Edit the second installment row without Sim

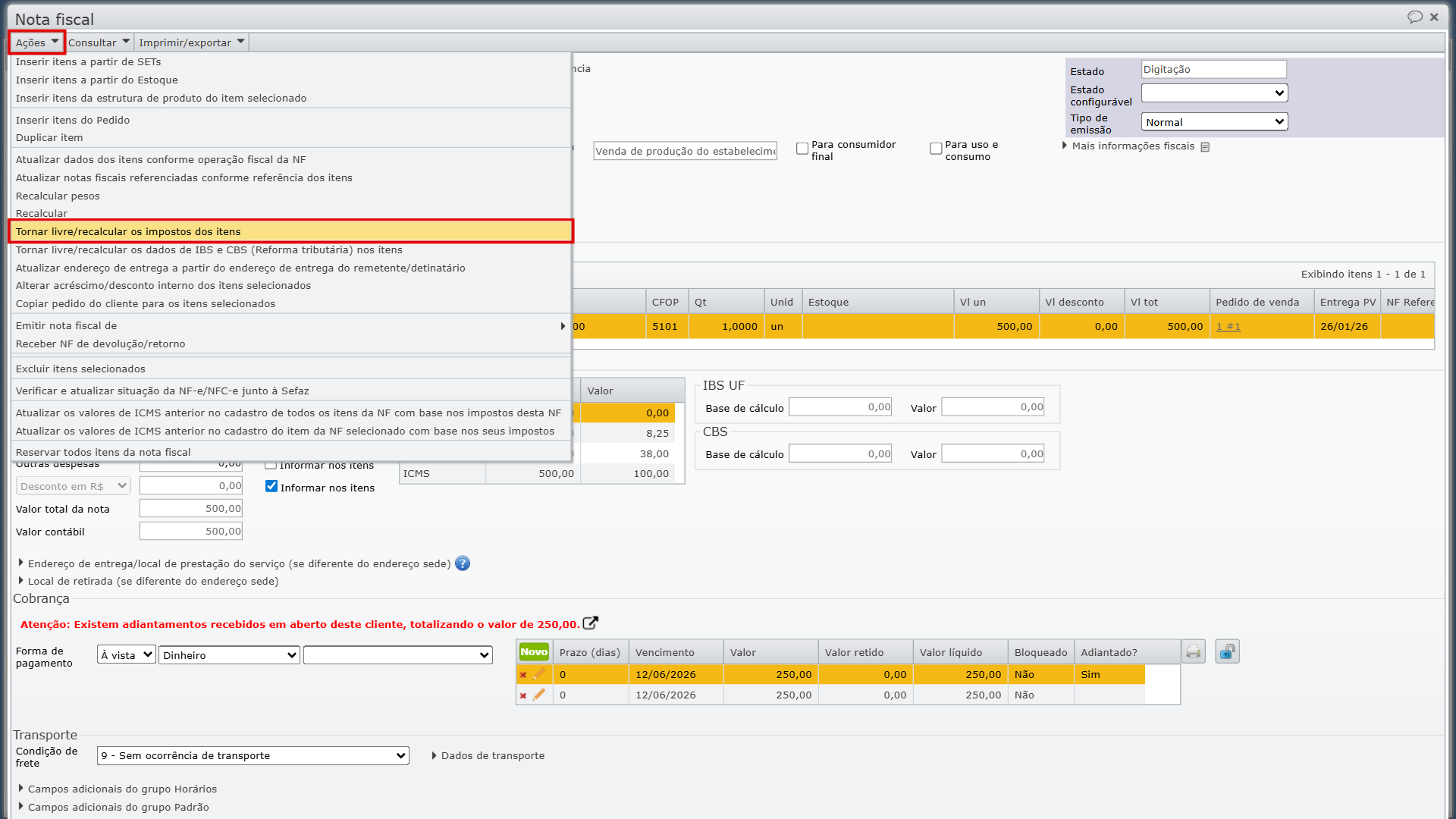click(x=539, y=694)
